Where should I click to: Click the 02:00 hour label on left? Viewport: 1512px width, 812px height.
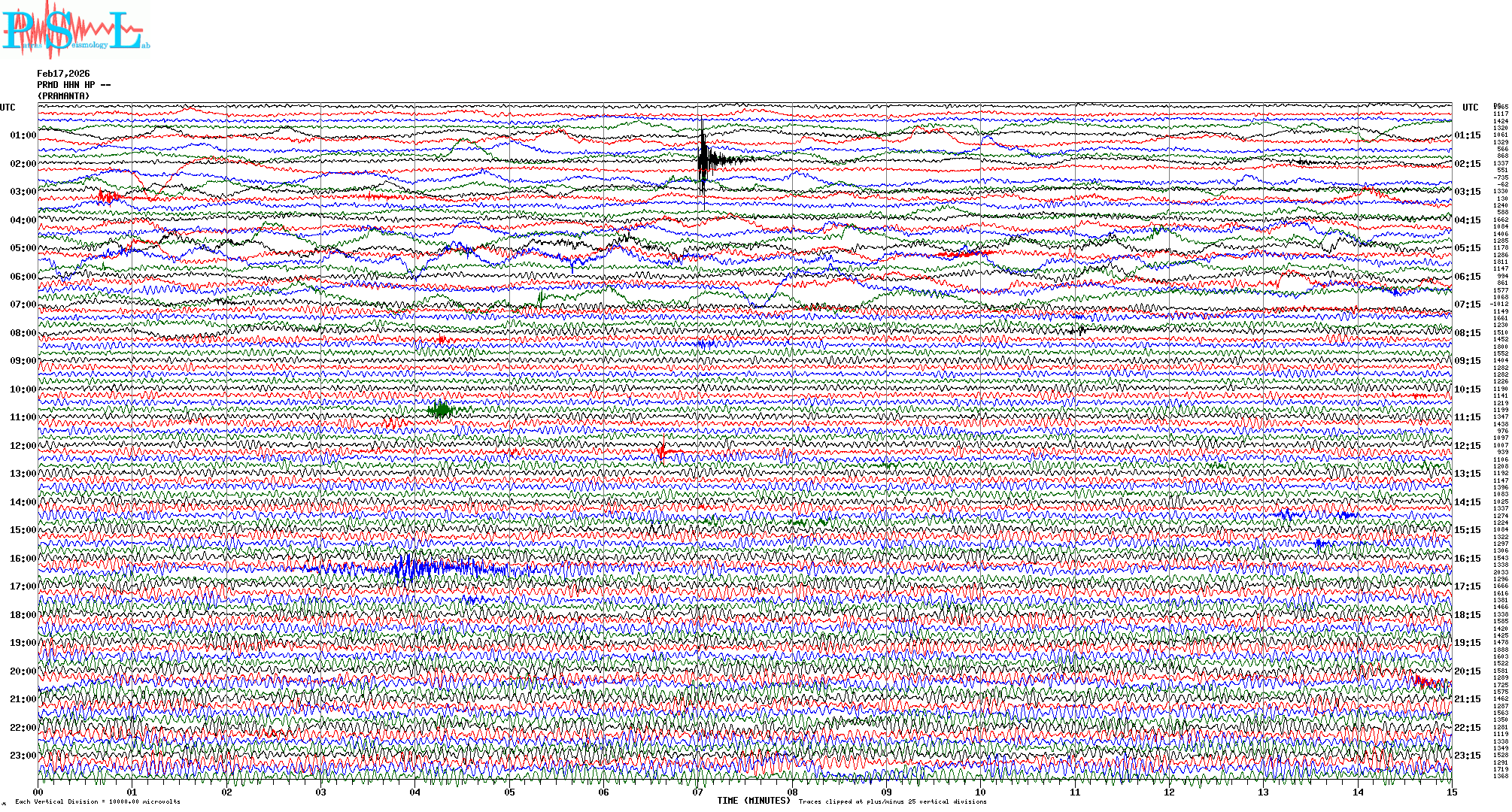(23, 164)
